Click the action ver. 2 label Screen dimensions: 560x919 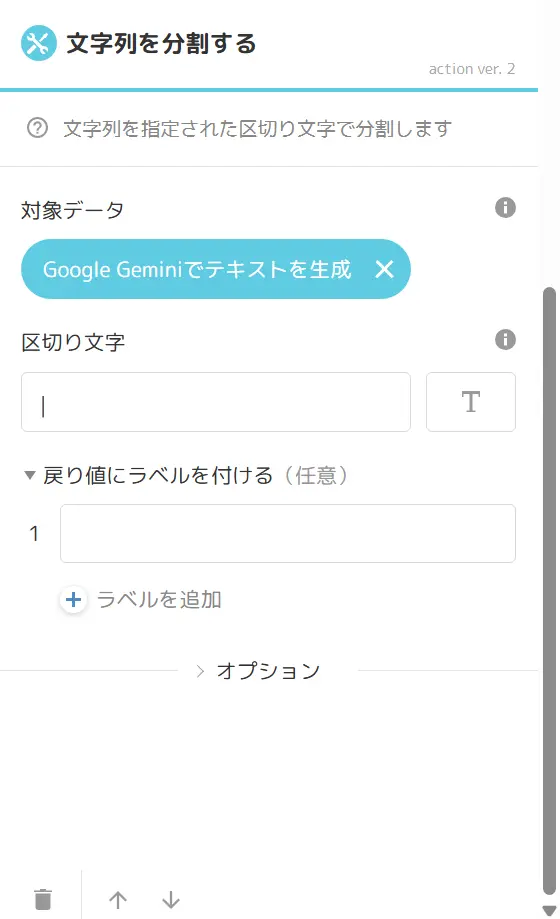tap(472, 69)
